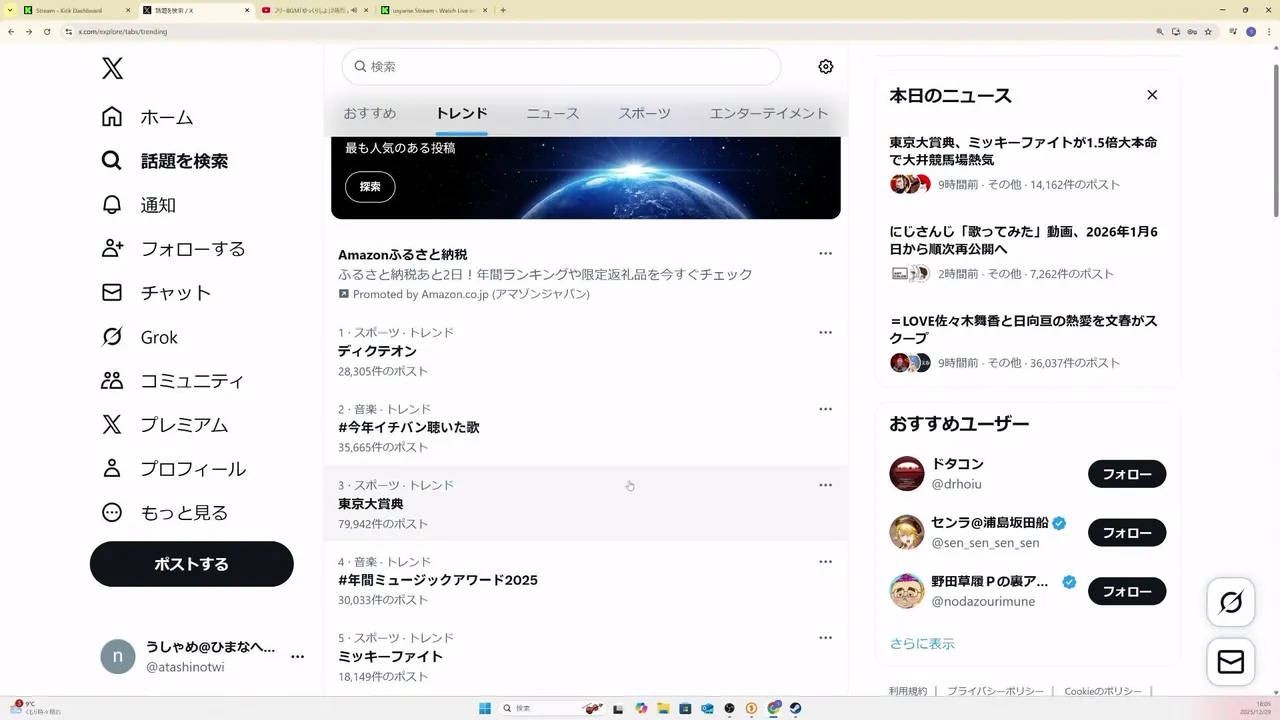
Task: Open Steam from the taskbar
Action: [795, 708]
